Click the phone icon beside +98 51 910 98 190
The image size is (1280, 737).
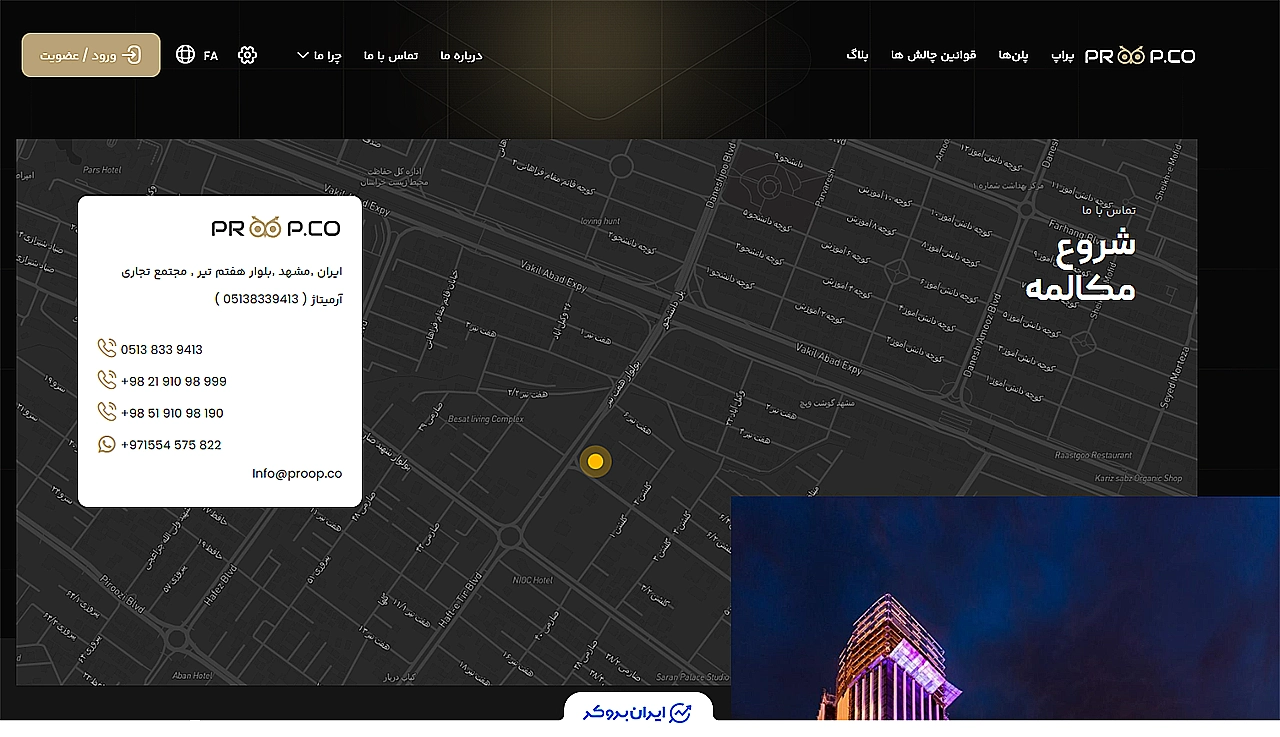[107, 412]
